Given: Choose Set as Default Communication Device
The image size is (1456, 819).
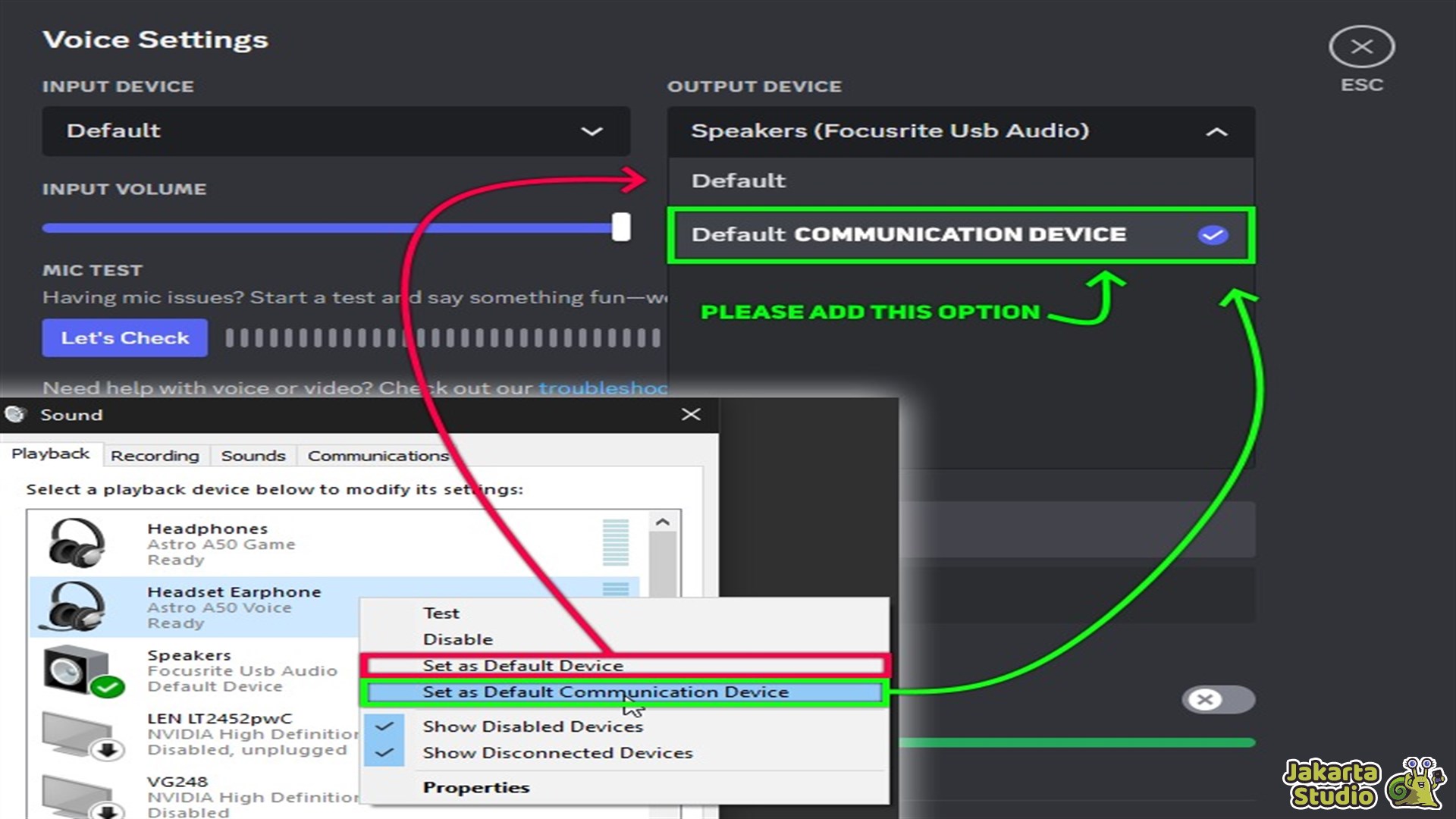Looking at the screenshot, I should 605,692.
